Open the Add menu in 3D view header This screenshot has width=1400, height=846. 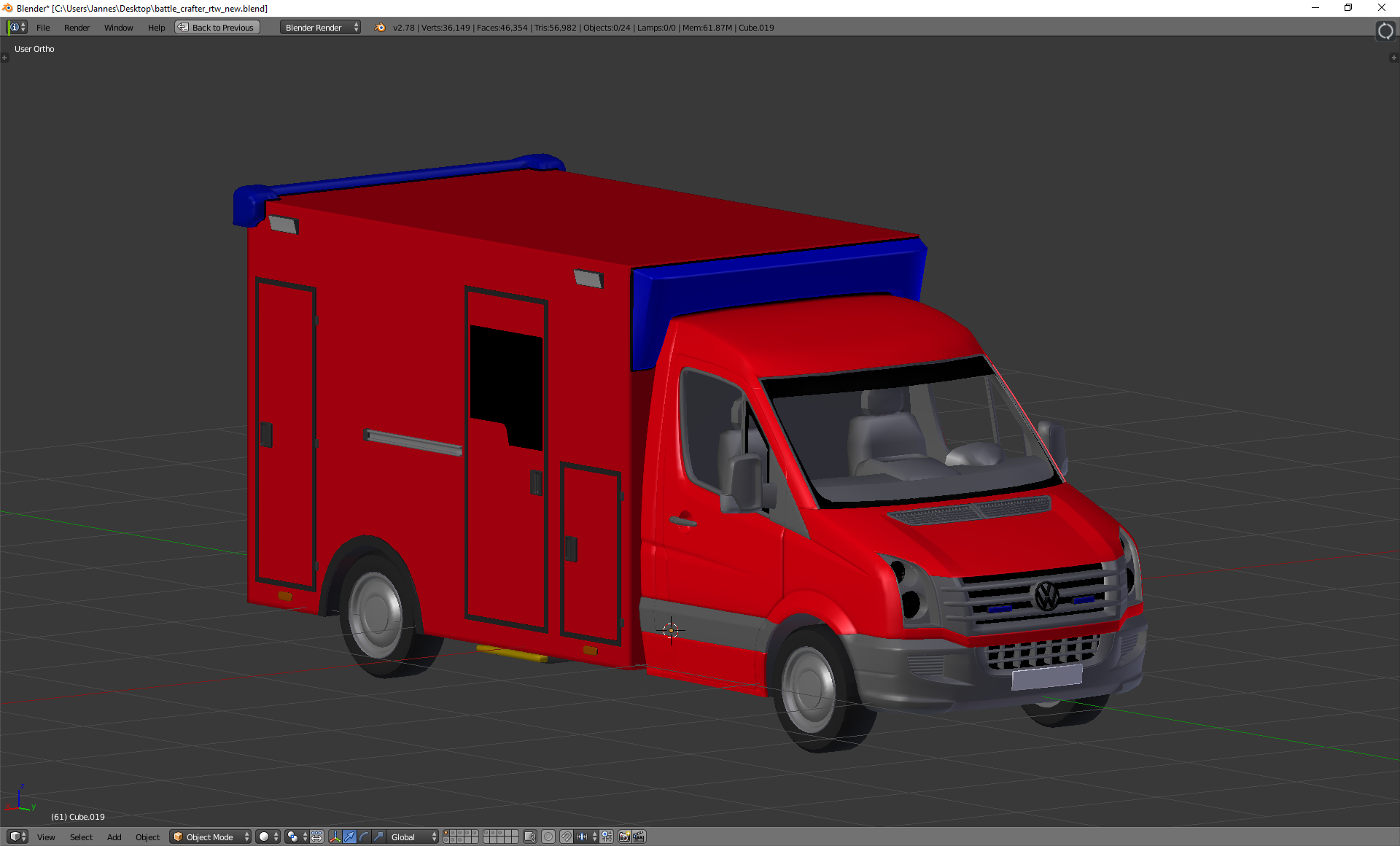(114, 837)
